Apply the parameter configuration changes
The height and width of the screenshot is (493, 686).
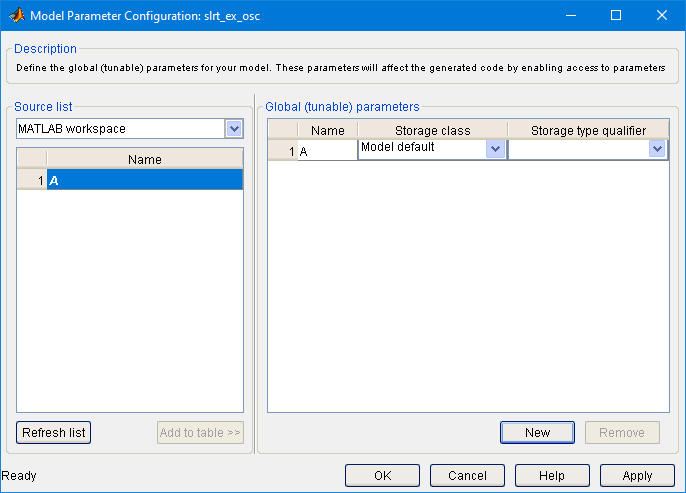(x=637, y=476)
